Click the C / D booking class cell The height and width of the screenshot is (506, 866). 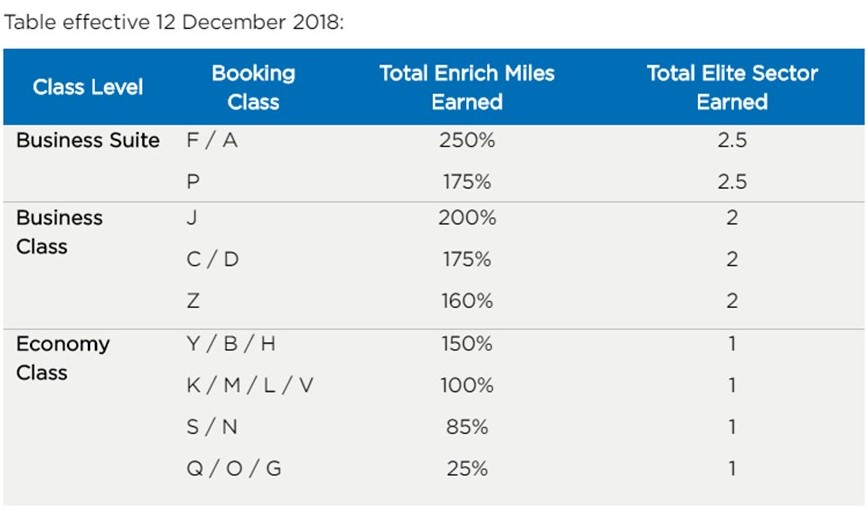coord(213,259)
